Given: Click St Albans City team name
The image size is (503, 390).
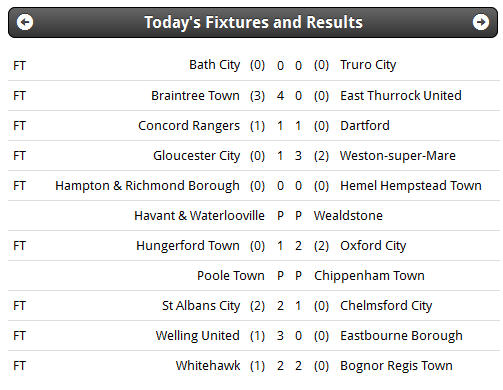Looking at the screenshot, I should coord(201,306).
